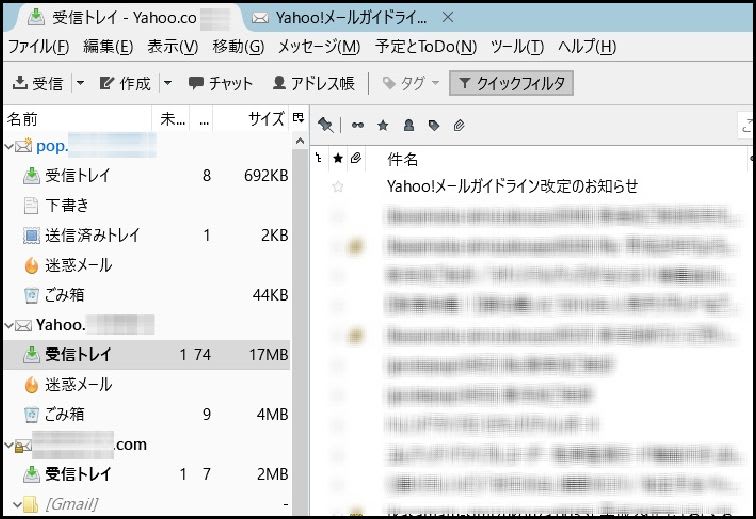Click the 下書き draft page icon
The height and width of the screenshot is (519, 756).
click(30, 205)
